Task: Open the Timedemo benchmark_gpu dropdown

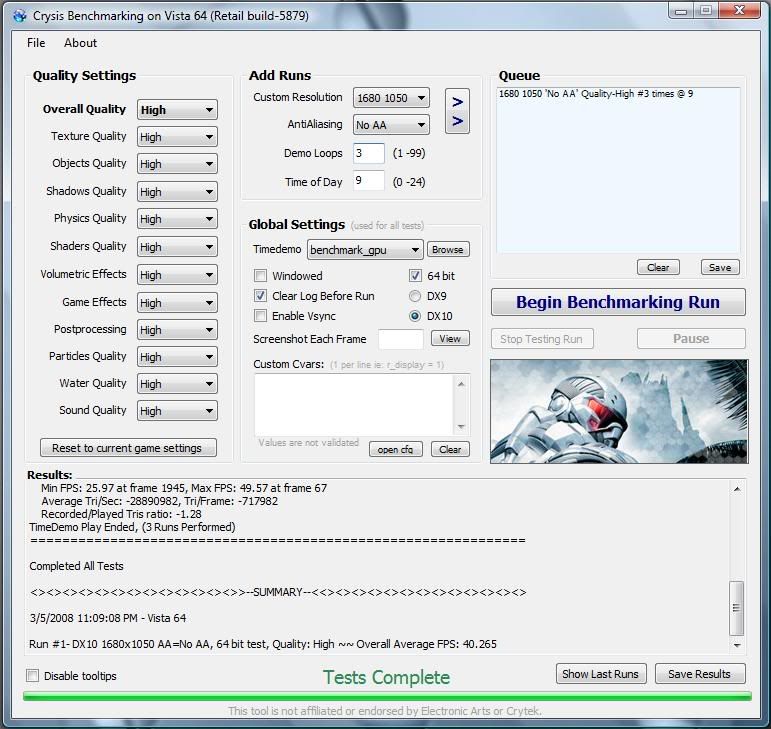Action: pos(365,250)
